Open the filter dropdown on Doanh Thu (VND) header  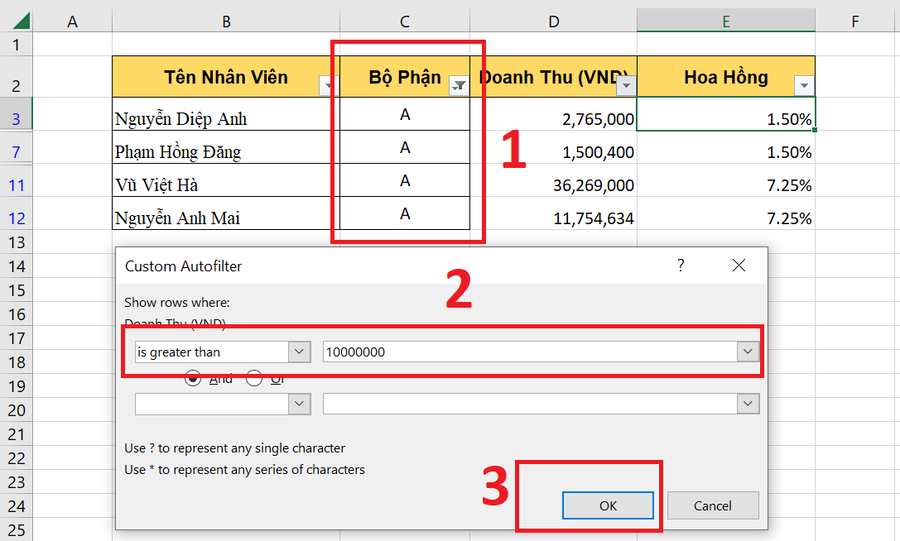point(626,86)
